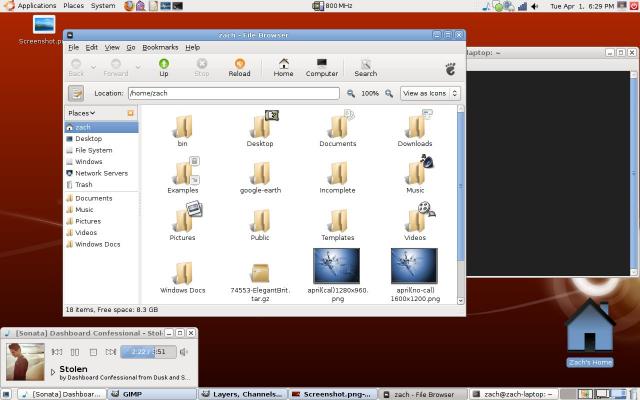Select the Desktop folder icon in file view

point(261,124)
